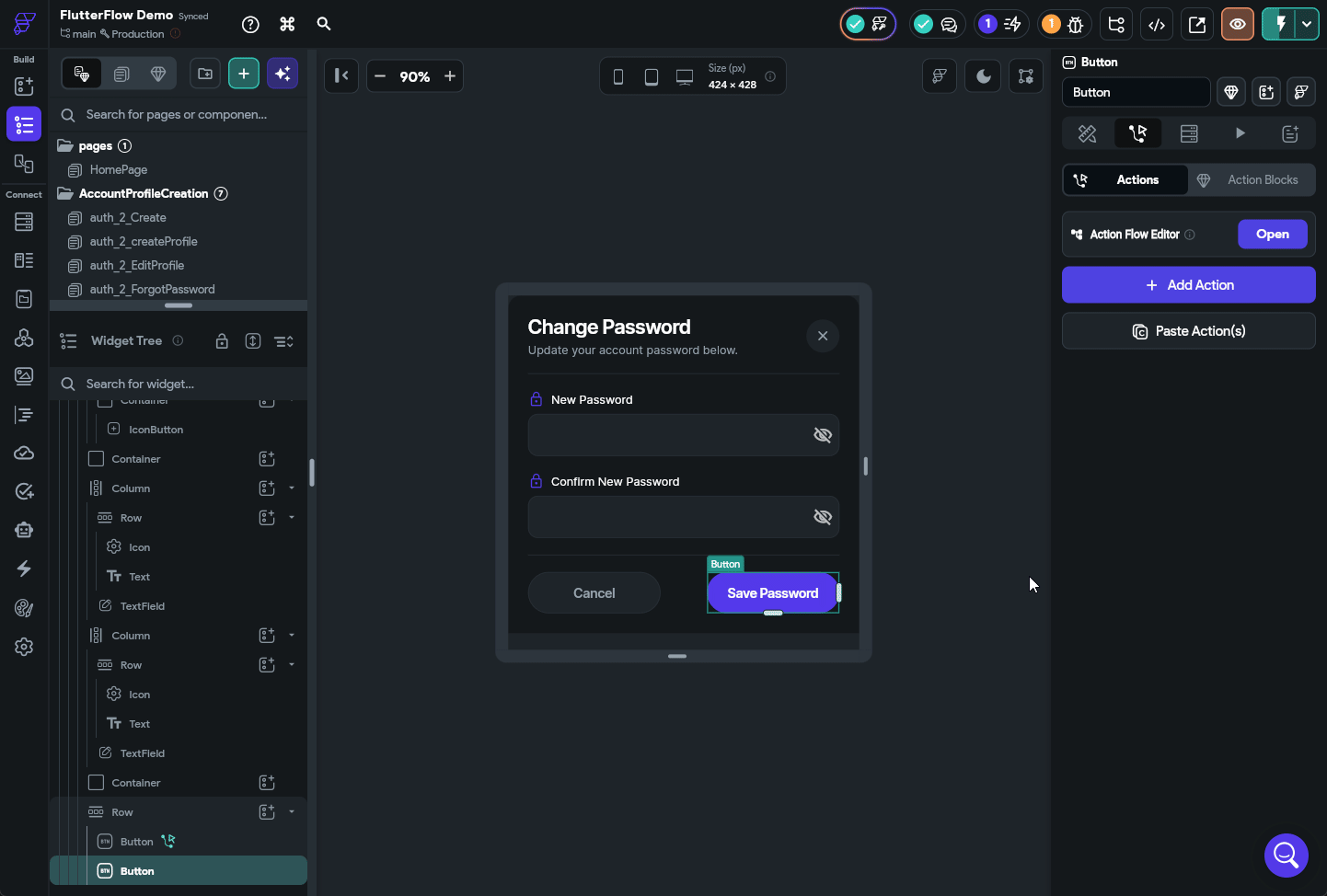The width and height of the screenshot is (1327, 896).
Task: Toggle dark mode moon icon on canvas
Action: click(x=984, y=76)
